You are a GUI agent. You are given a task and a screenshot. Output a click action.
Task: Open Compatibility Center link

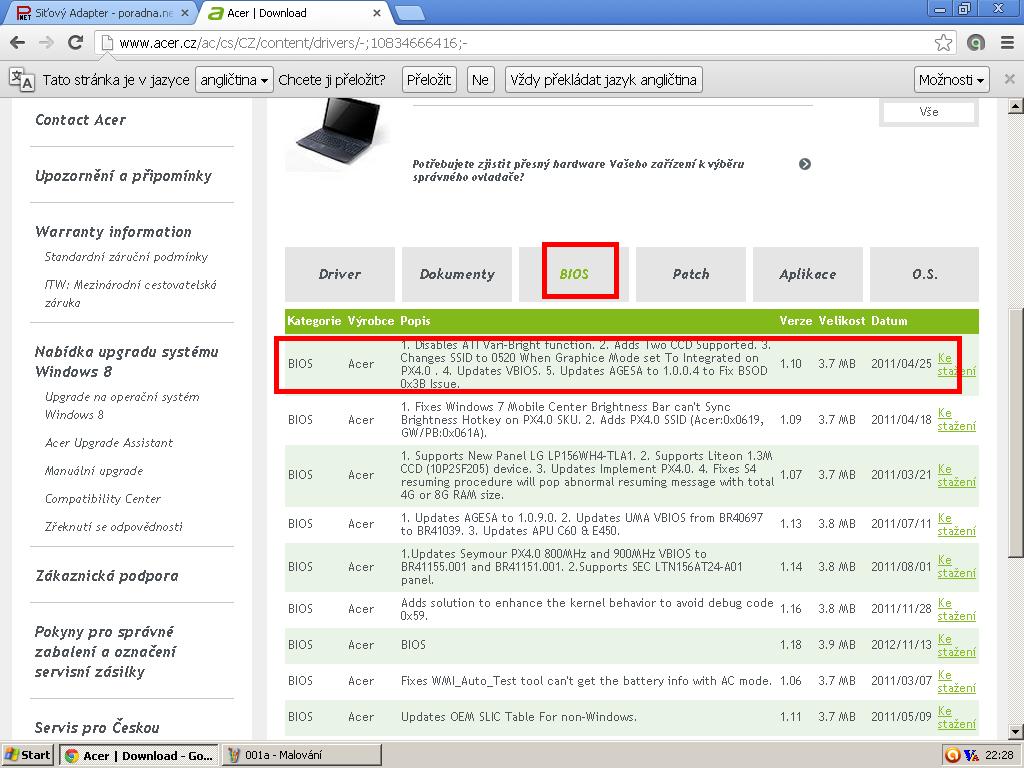(x=103, y=499)
